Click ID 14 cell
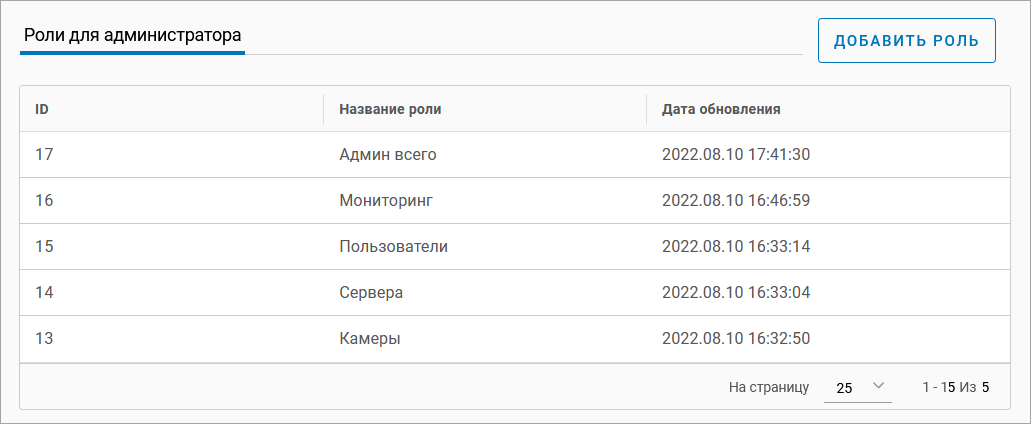This screenshot has width=1031, height=424. coord(44,293)
